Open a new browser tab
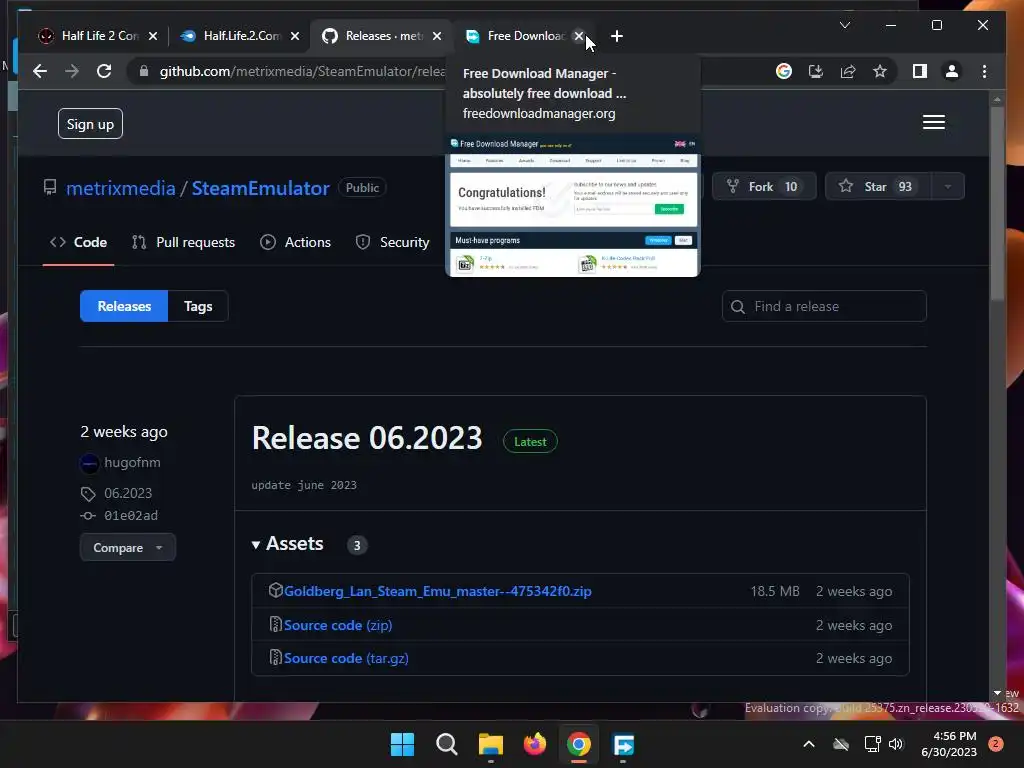The image size is (1024, 768). 616,36
